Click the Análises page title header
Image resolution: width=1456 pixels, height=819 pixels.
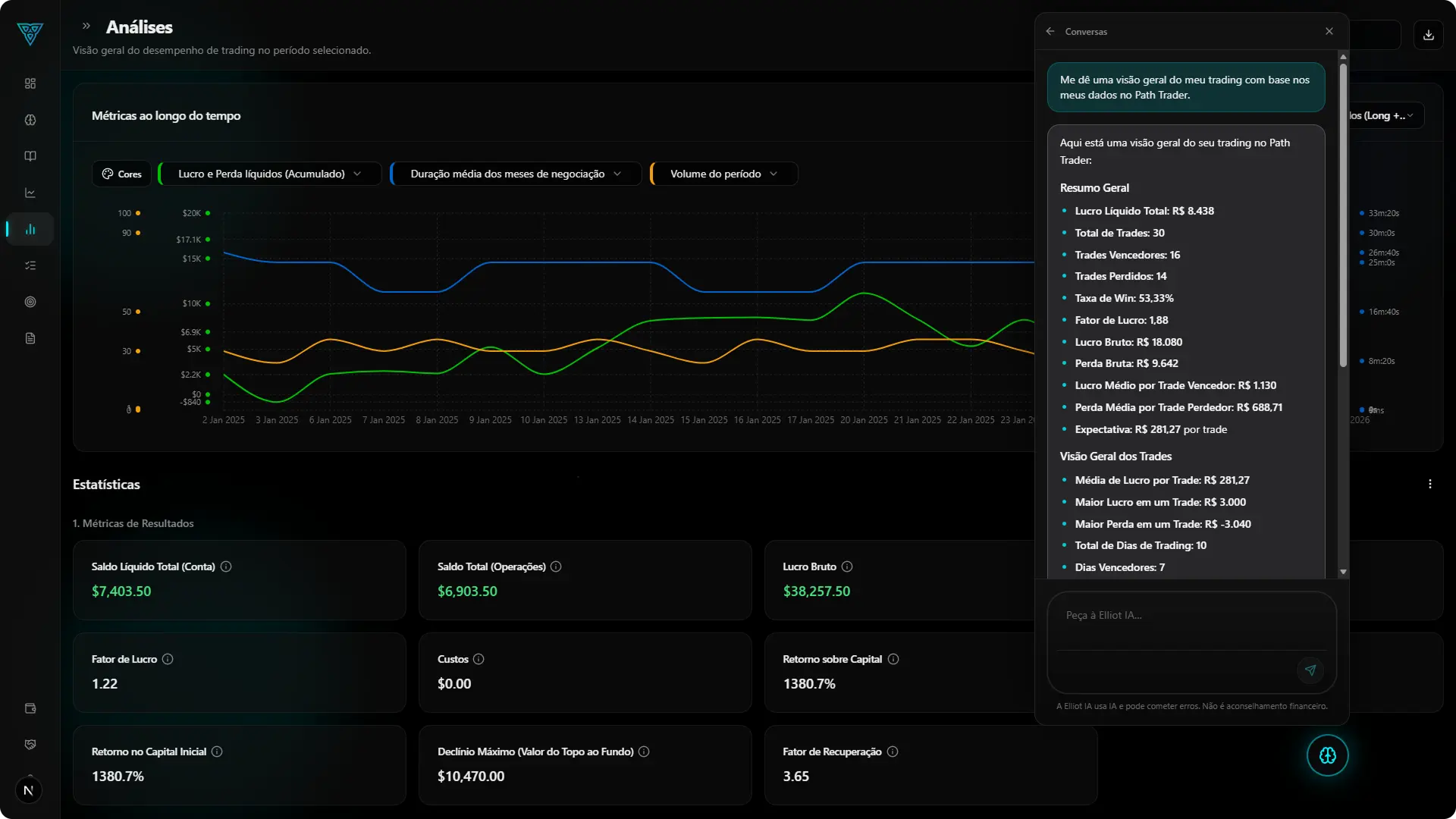tap(140, 27)
